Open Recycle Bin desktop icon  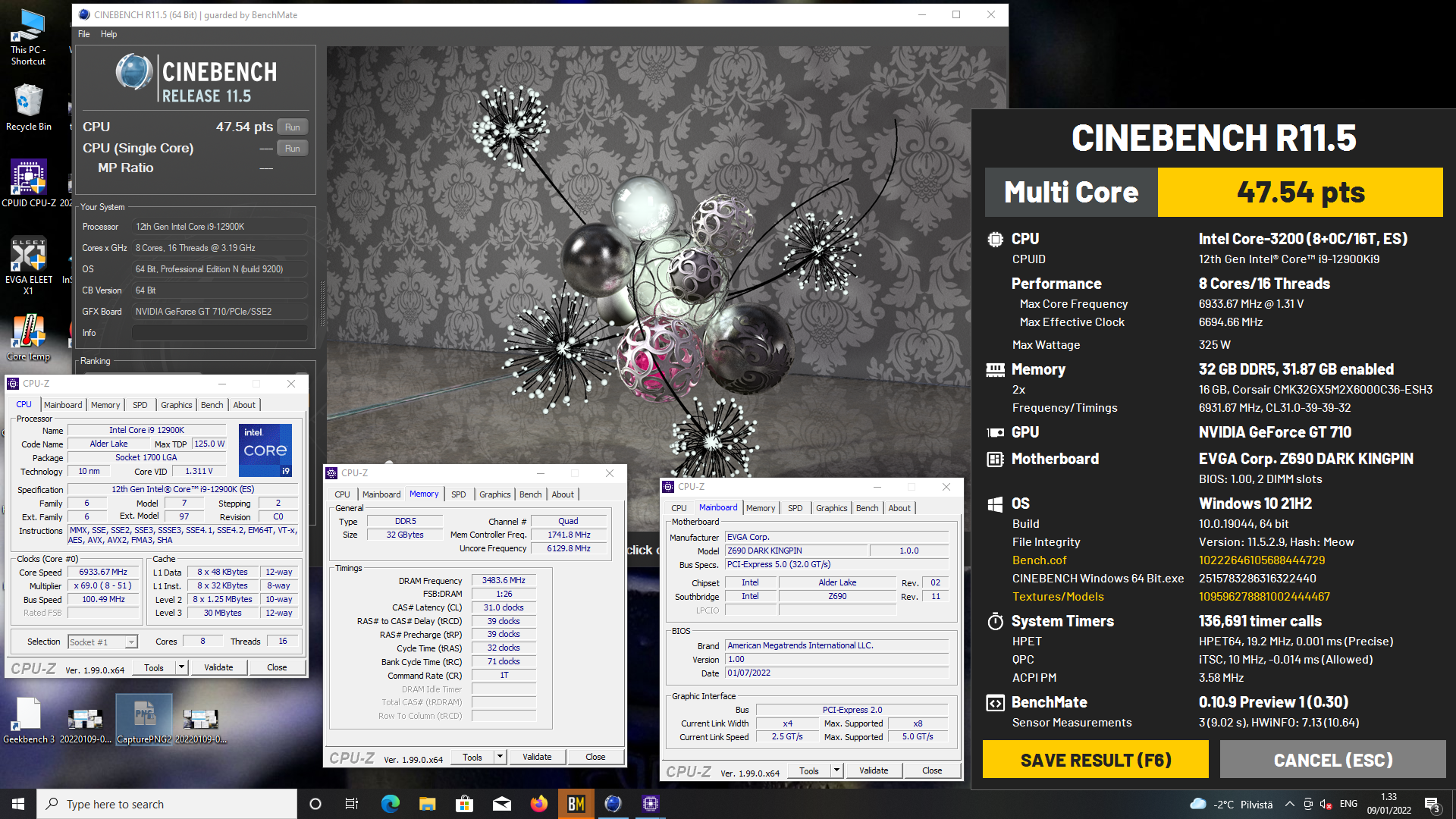click(x=28, y=107)
